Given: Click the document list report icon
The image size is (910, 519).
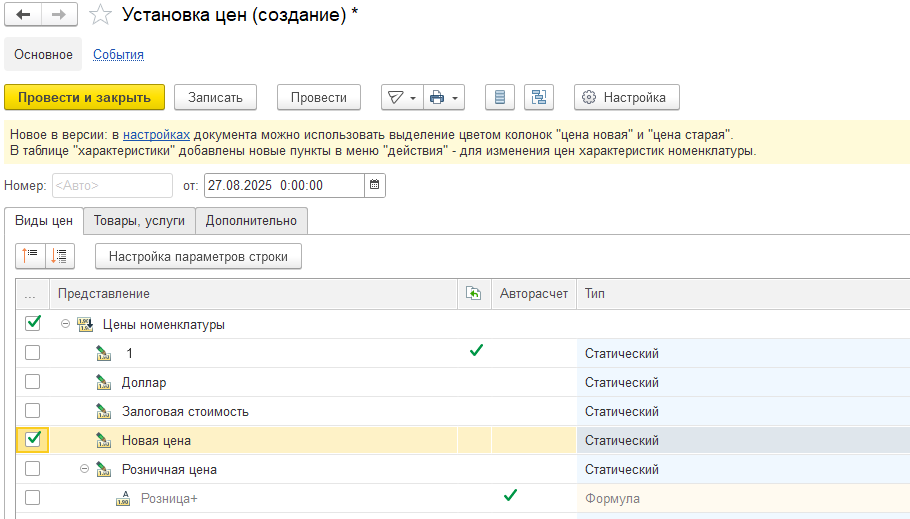Looking at the screenshot, I should pos(500,97).
